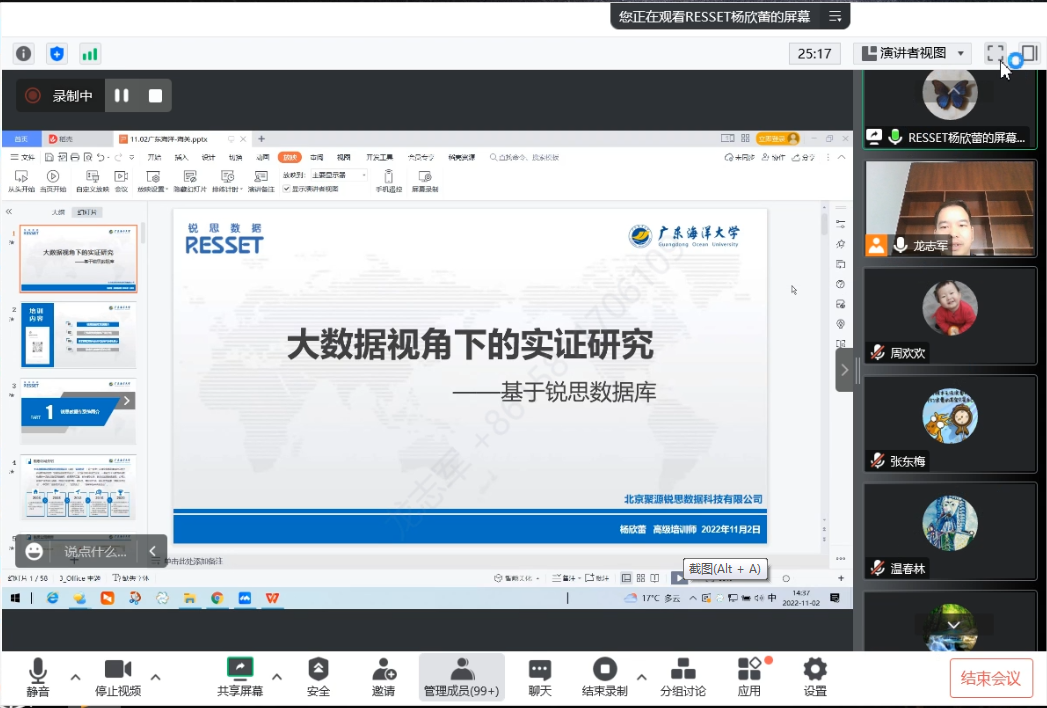
Task: Open the Apps (应用) panel
Action: point(749,677)
